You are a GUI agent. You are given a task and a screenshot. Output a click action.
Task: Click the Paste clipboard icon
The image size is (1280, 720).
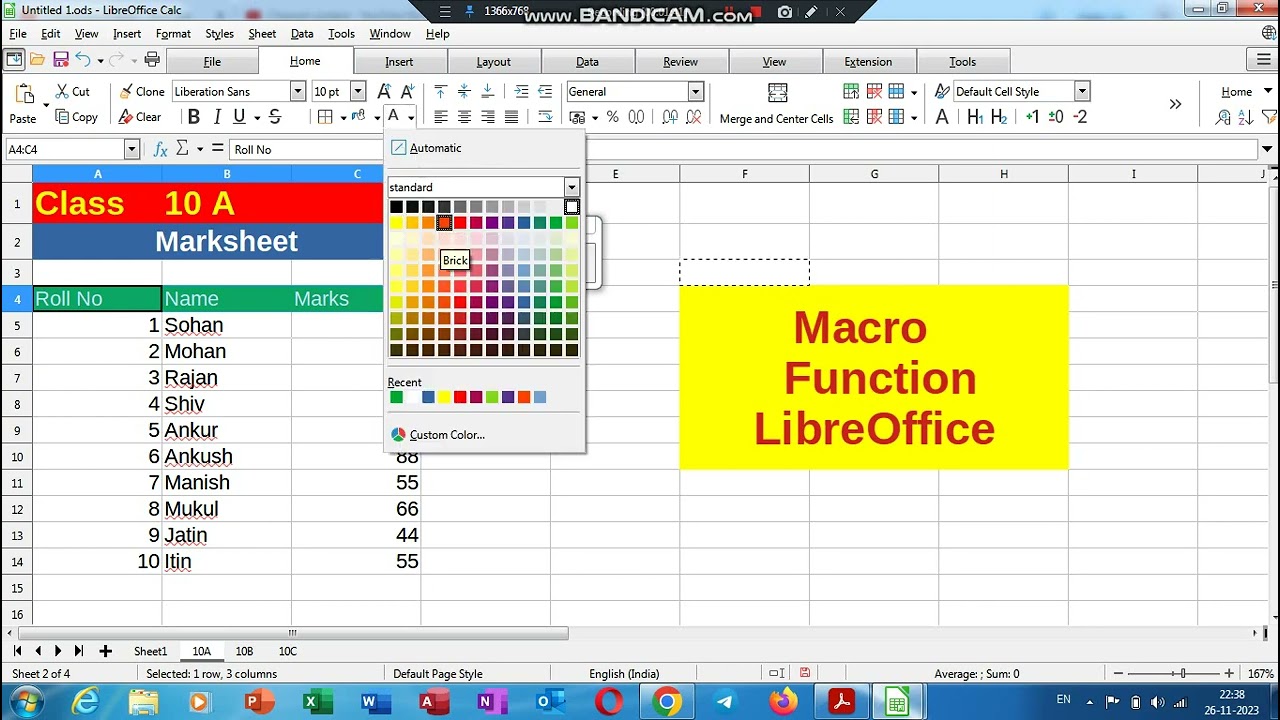[x=24, y=96]
